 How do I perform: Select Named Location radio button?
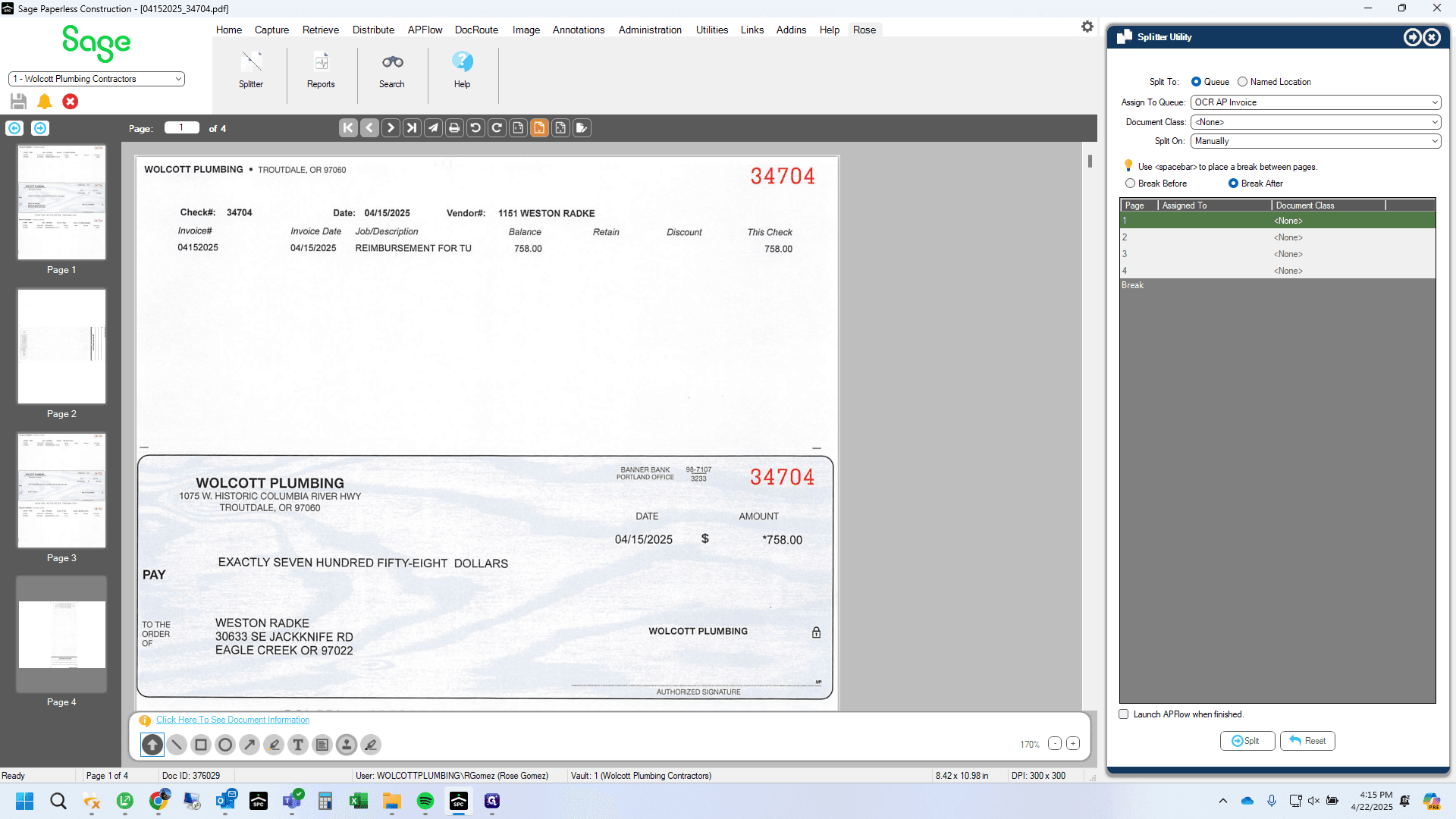[1242, 82]
